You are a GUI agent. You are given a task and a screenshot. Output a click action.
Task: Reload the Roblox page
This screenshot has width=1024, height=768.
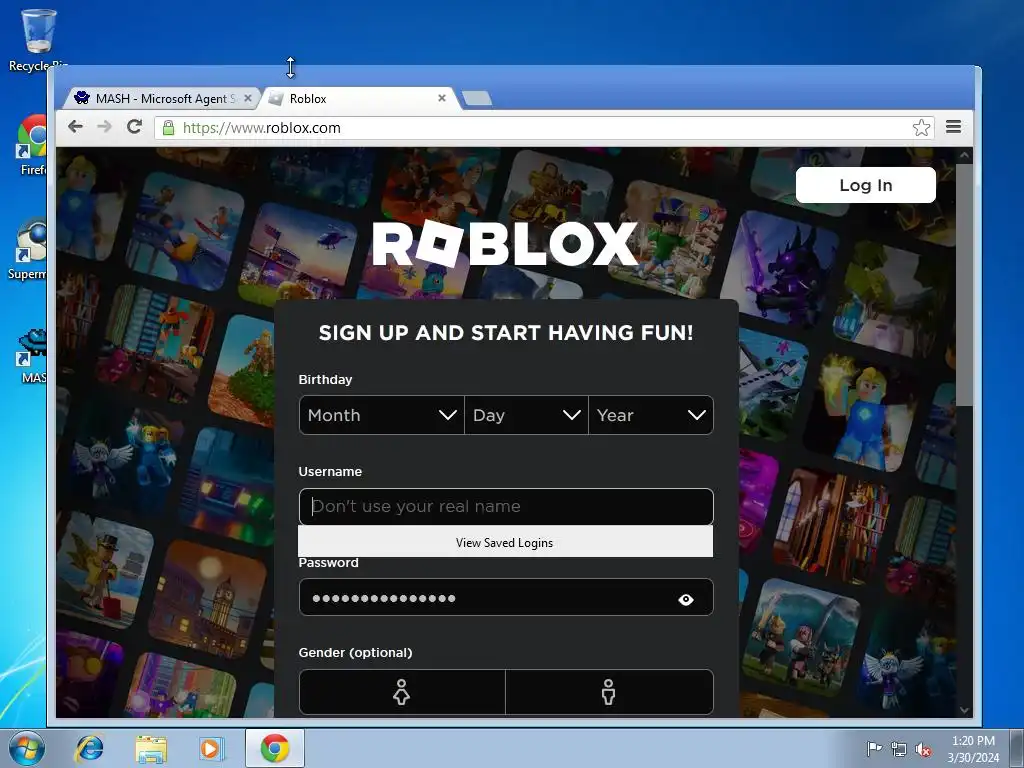tap(135, 127)
